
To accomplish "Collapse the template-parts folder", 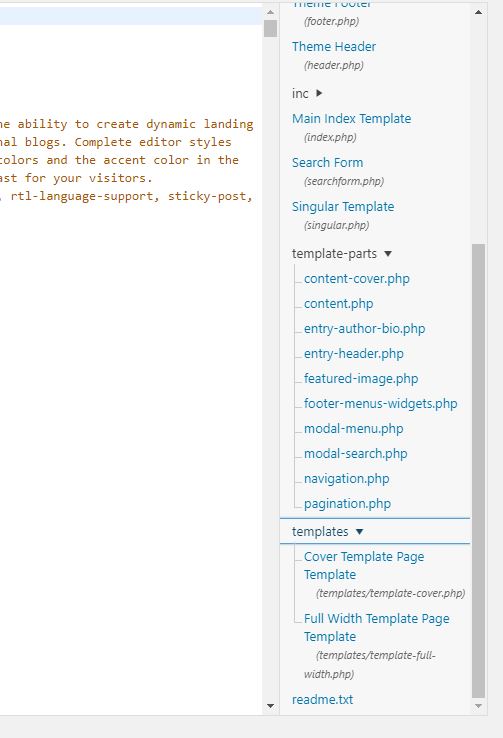I will [388, 254].
